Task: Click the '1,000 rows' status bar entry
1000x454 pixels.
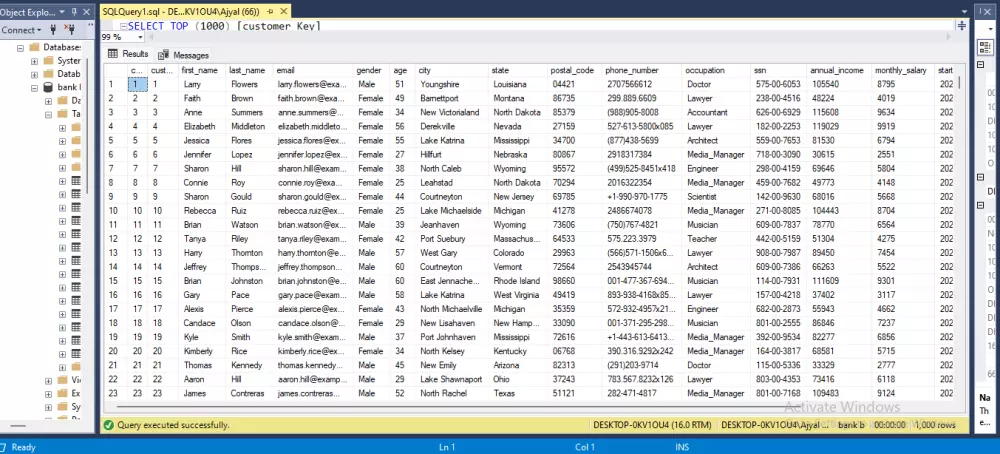Action: click(x=935, y=425)
